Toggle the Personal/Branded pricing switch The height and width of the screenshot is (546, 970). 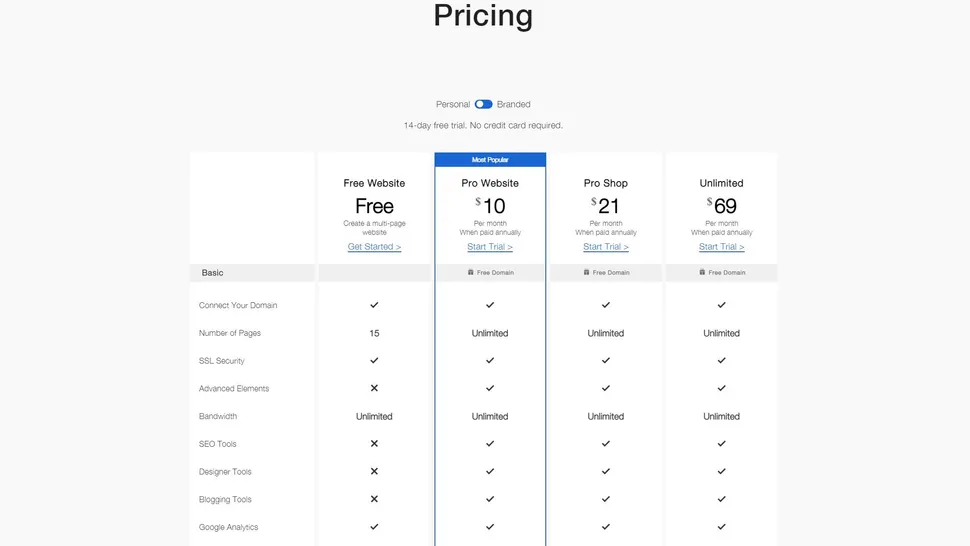pos(483,104)
